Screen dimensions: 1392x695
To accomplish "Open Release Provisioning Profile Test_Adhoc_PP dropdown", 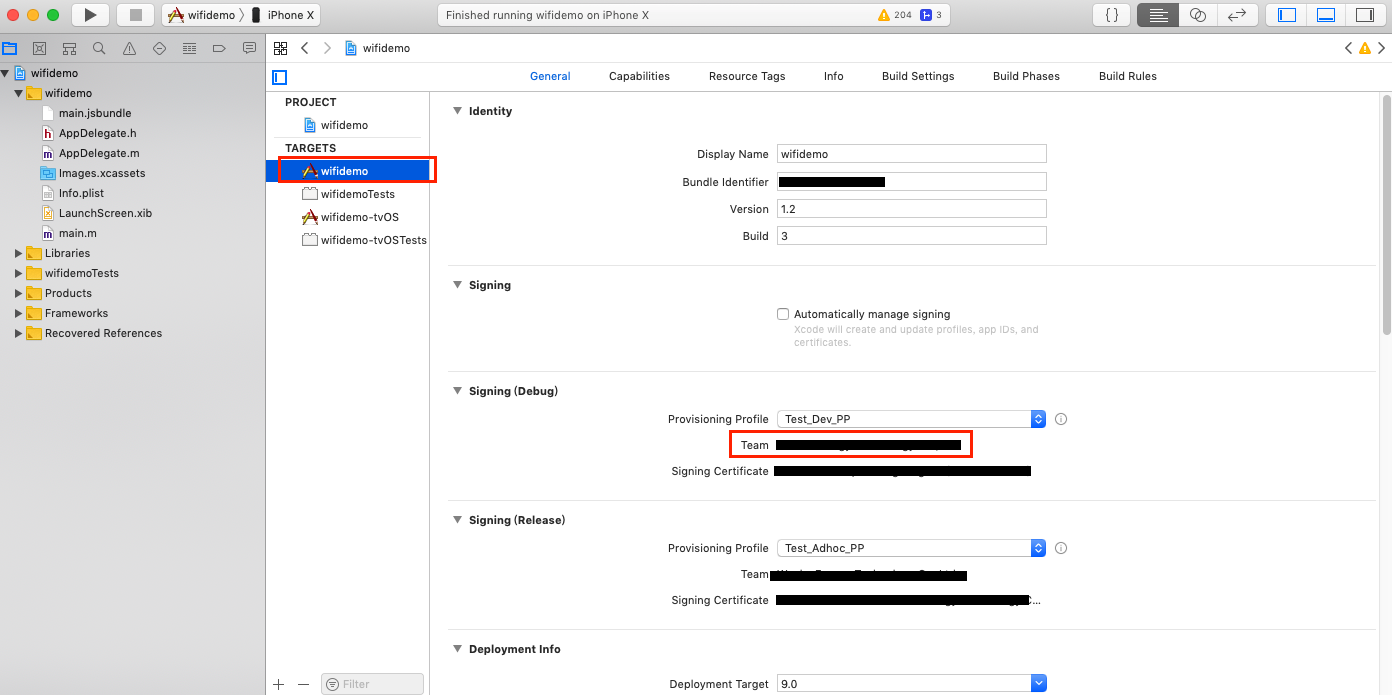I will (911, 548).
